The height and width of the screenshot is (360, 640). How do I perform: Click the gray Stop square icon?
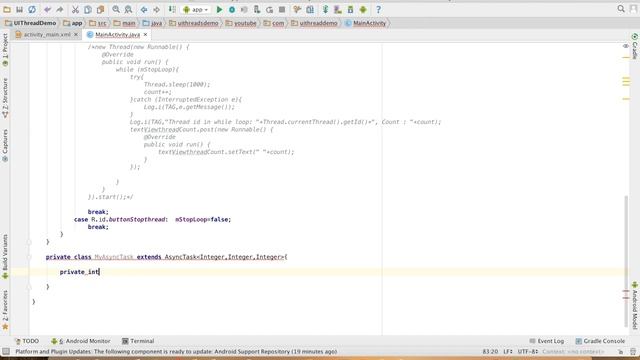point(282,9)
